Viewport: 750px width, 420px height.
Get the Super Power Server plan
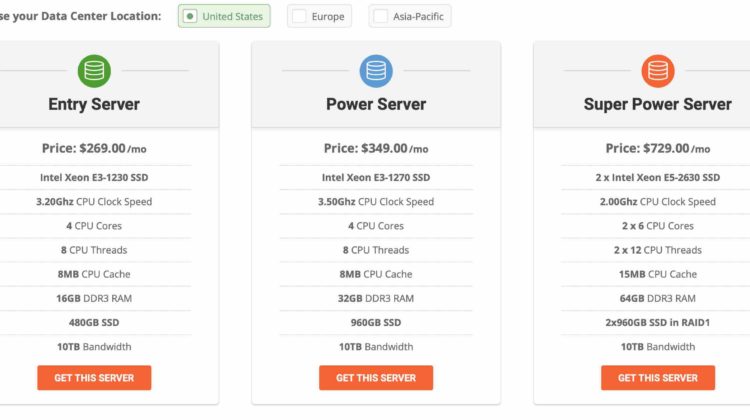tap(658, 378)
